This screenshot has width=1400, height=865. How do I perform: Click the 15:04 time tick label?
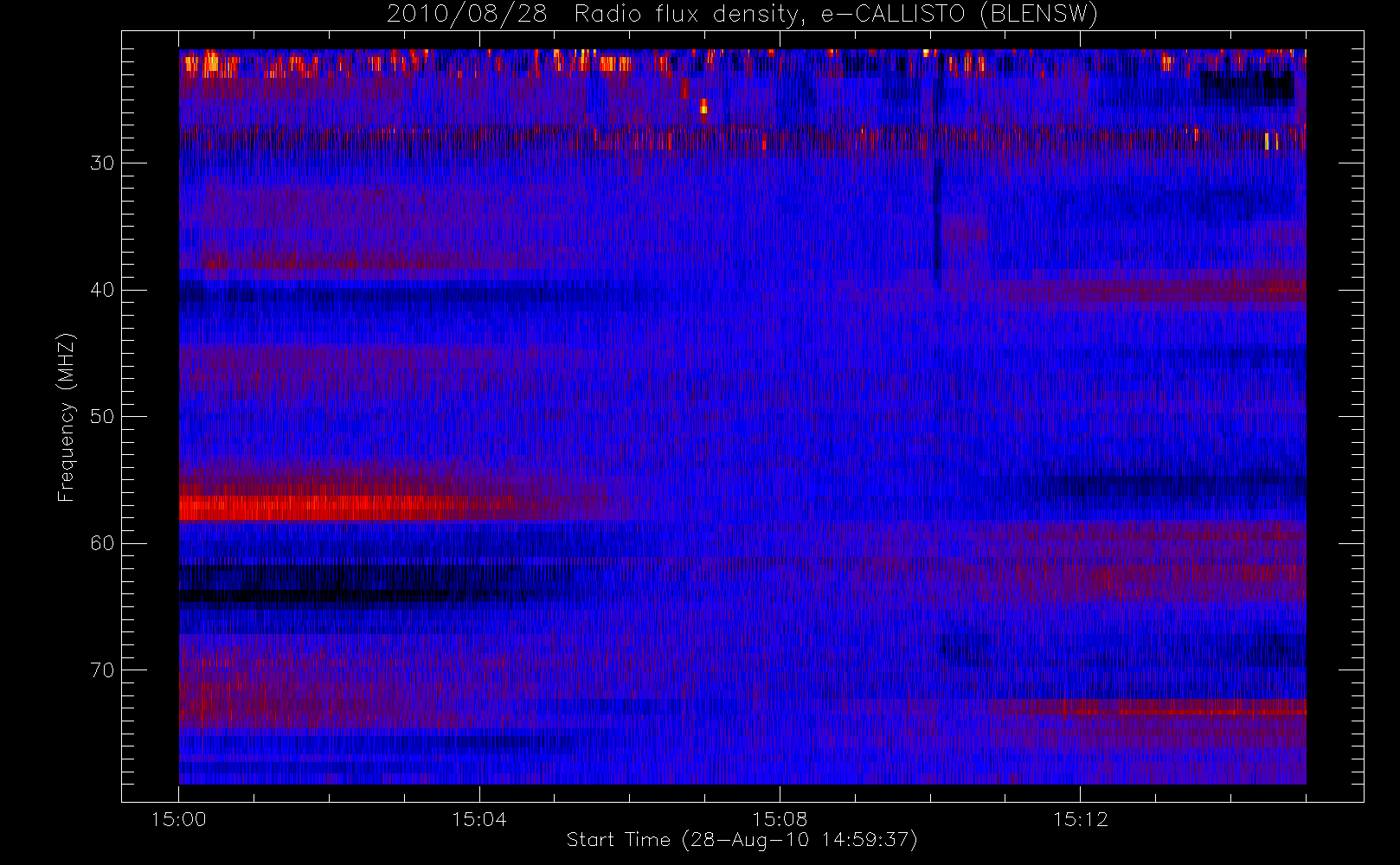(478, 819)
